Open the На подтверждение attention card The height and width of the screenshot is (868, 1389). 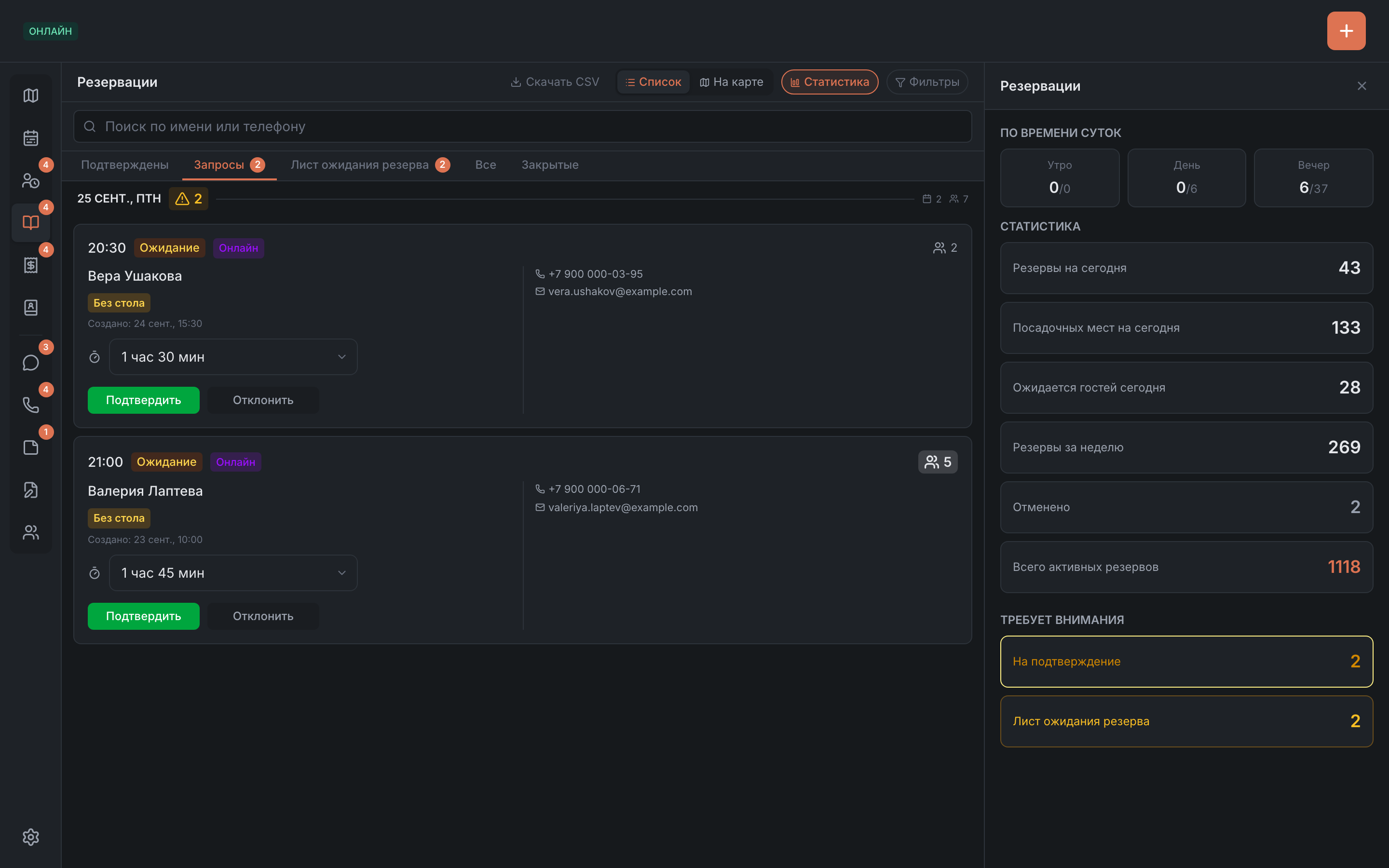tap(1186, 661)
